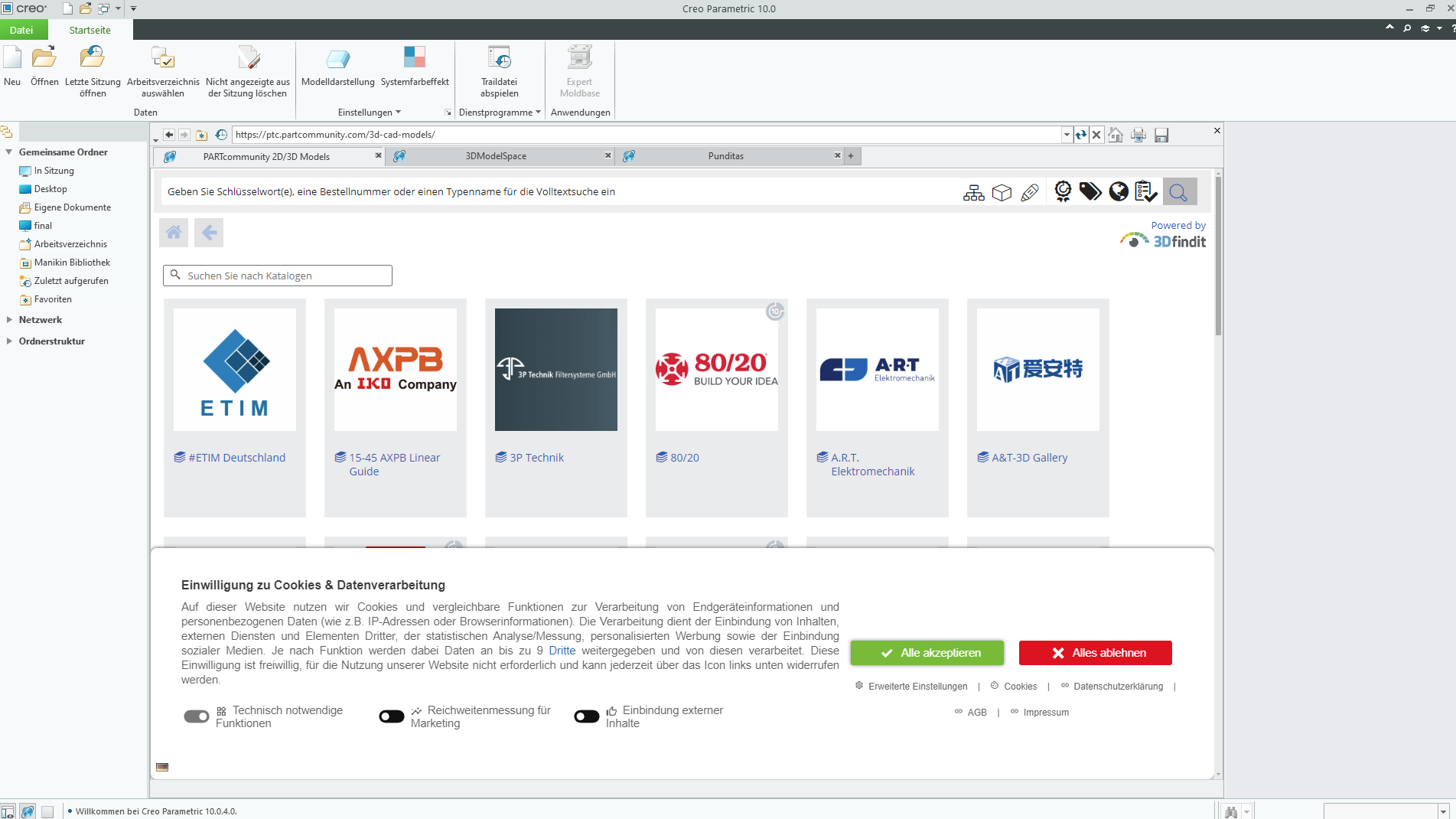Open ETIM Deutschland catalog thumbnail
This screenshot has width=1456, height=819.
[235, 370]
